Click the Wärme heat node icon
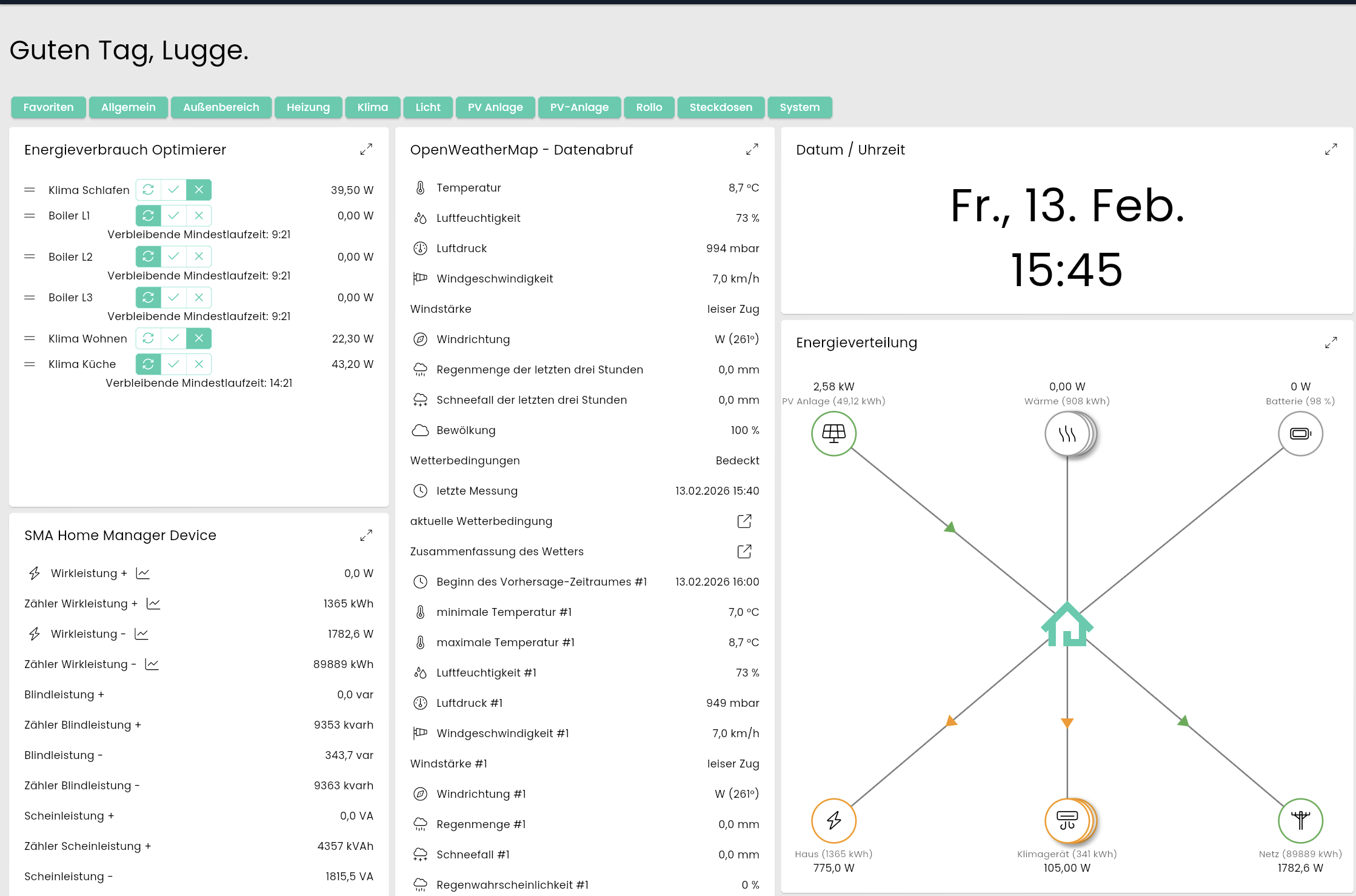1356x896 pixels. click(x=1067, y=433)
